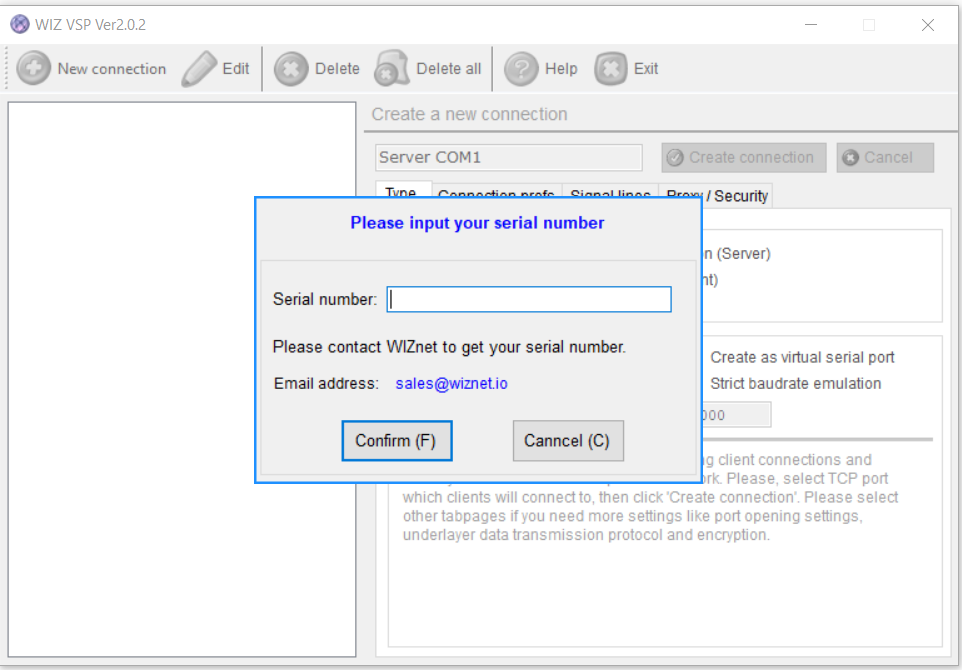Screen dimensions: 962x670
Task: Open the Proxy / Security tab
Action: tap(716, 195)
